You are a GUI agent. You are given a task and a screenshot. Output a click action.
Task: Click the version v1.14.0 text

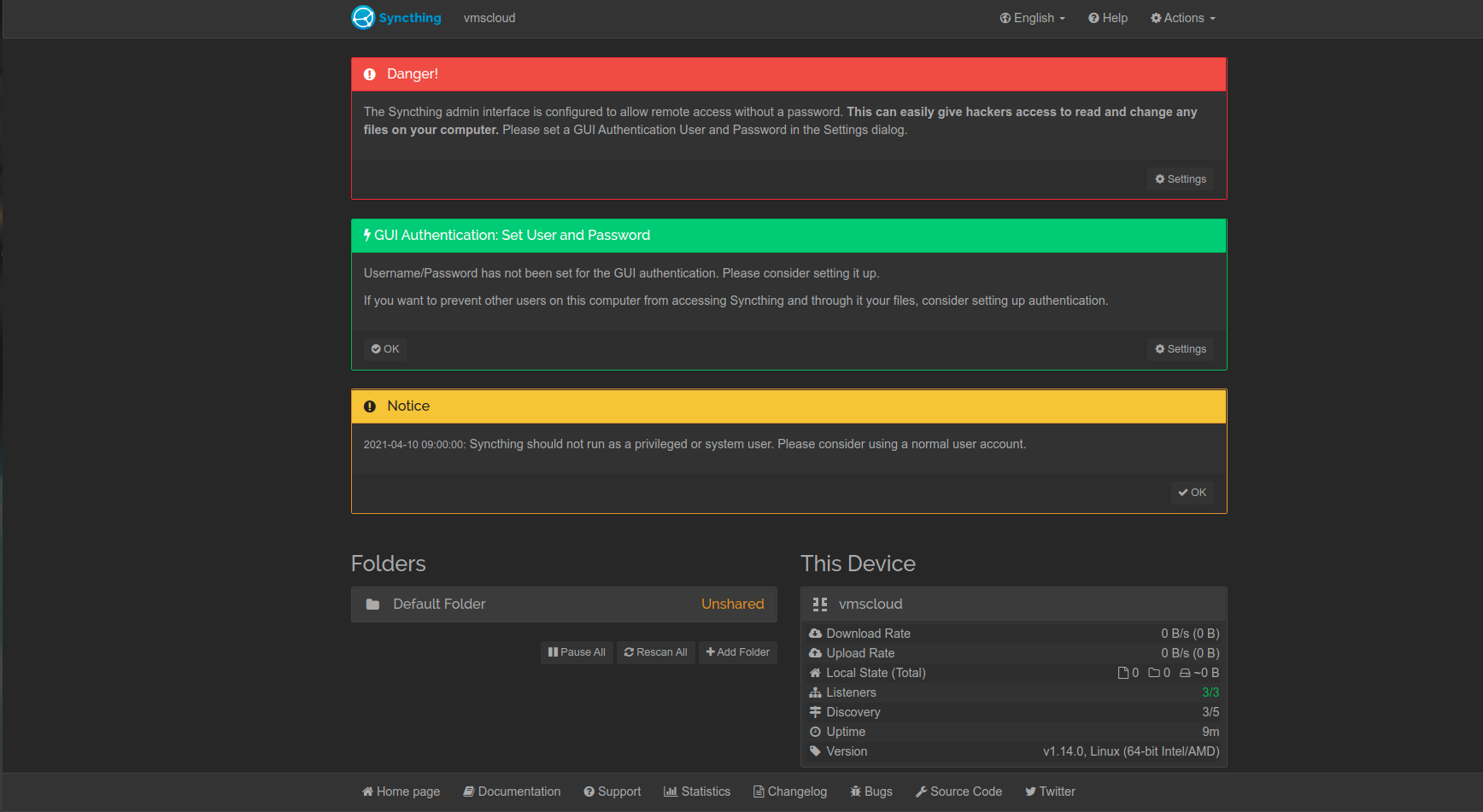[1131, 751]
